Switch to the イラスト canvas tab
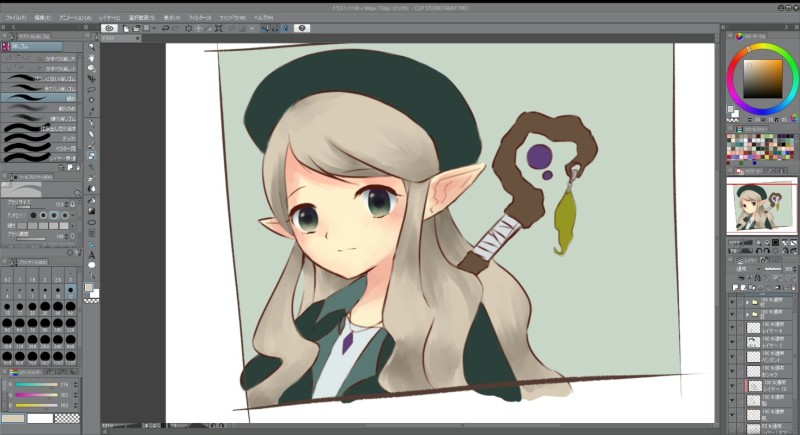800x435 pixels. click(120, 38)
